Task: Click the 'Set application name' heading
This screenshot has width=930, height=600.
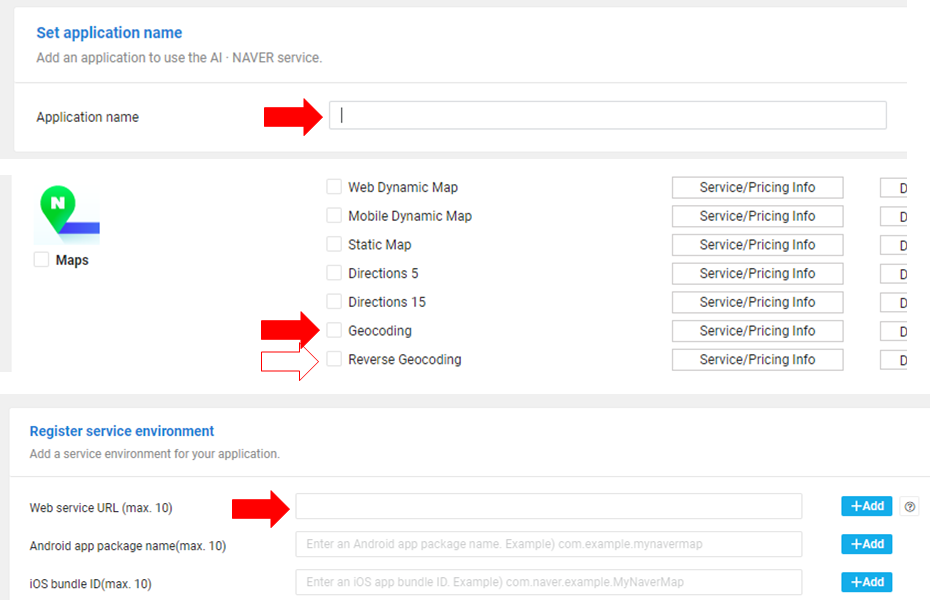Action: click(109, 33)
